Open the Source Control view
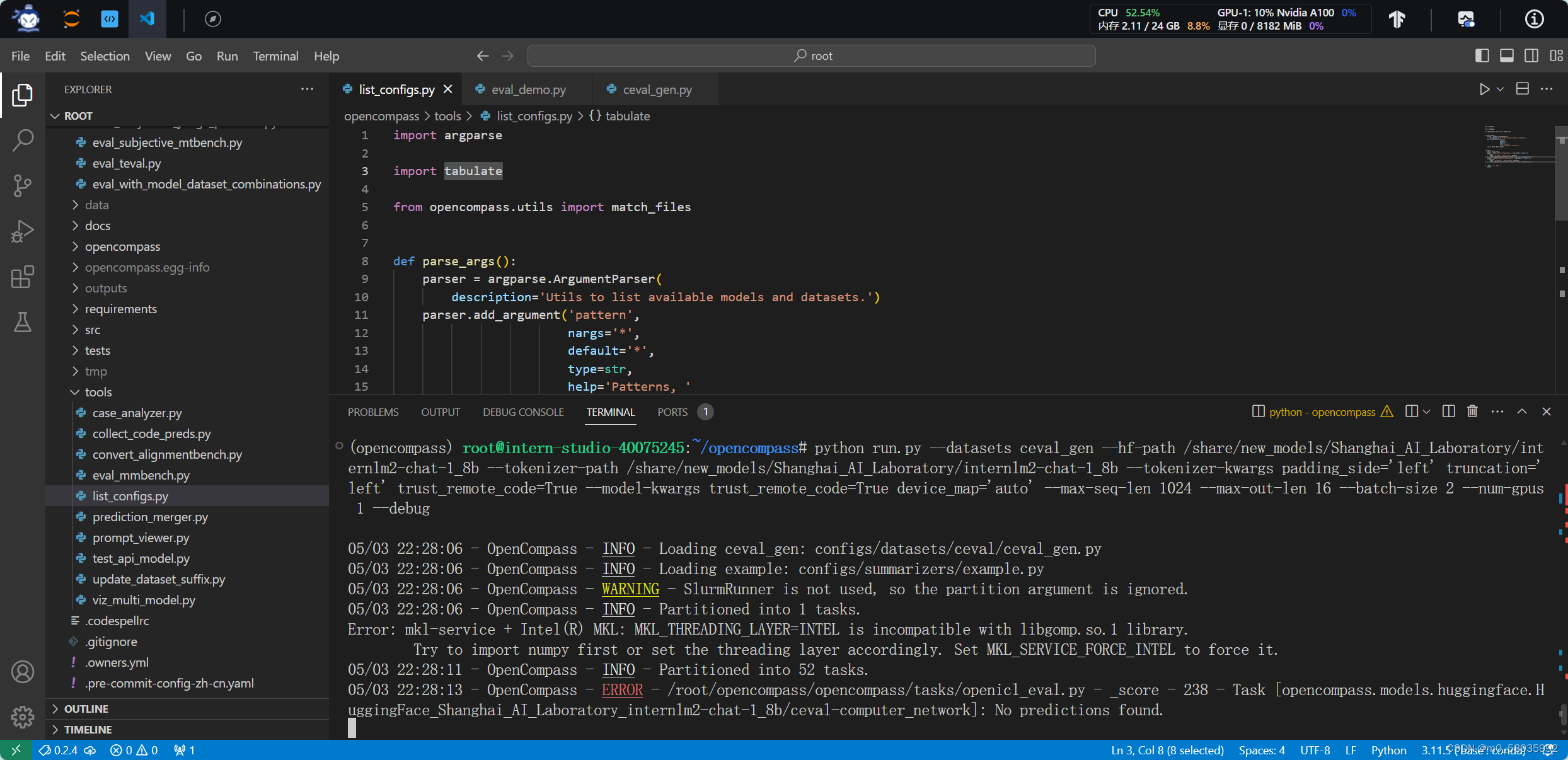Viewport: 1568px width, 760px height. tap(23, 186)
